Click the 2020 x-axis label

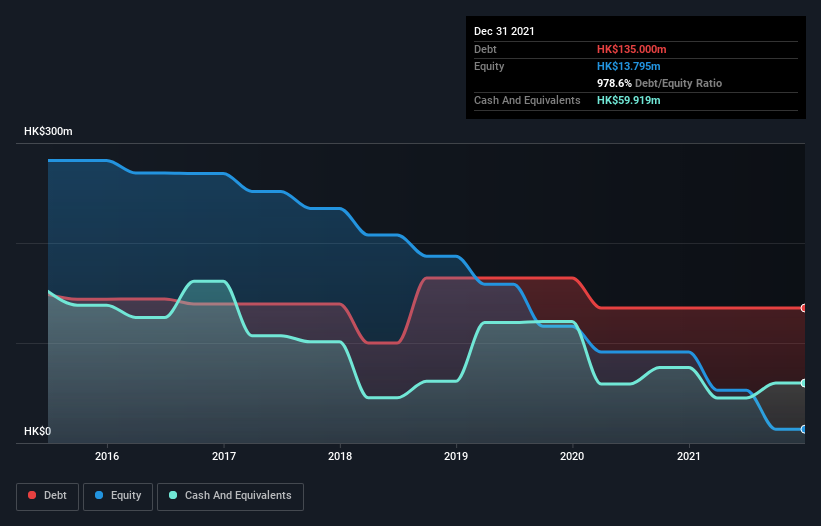(x=572, y=456)
